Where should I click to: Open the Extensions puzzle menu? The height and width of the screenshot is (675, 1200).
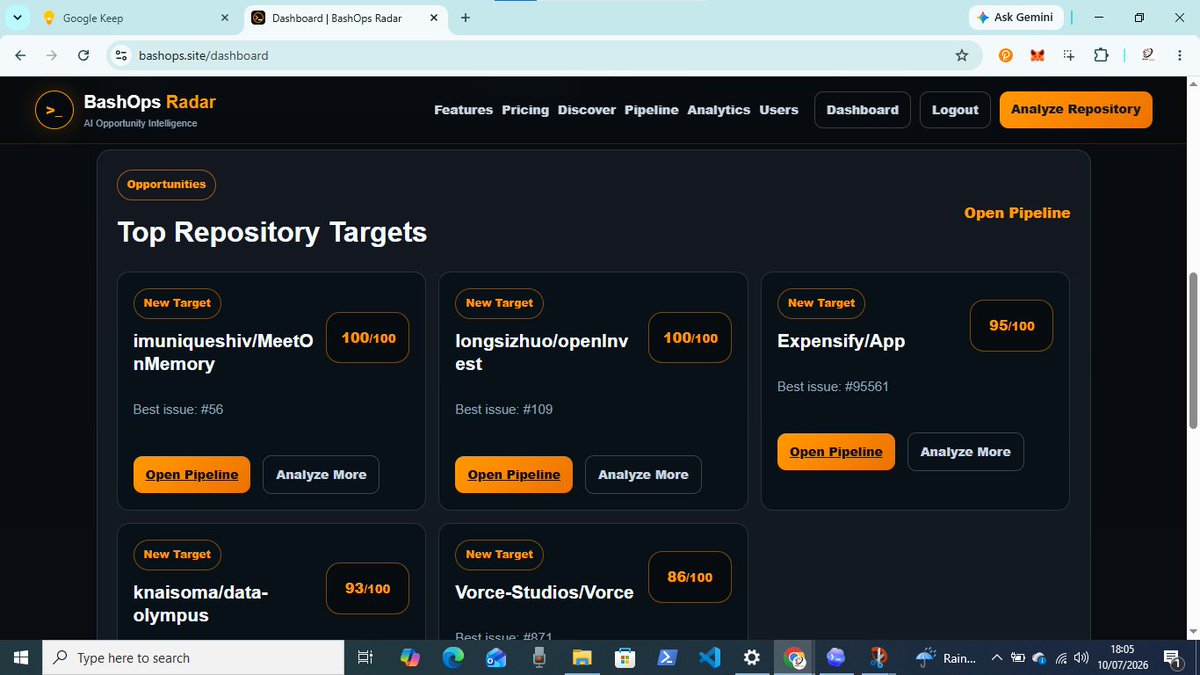point(1100,55)
